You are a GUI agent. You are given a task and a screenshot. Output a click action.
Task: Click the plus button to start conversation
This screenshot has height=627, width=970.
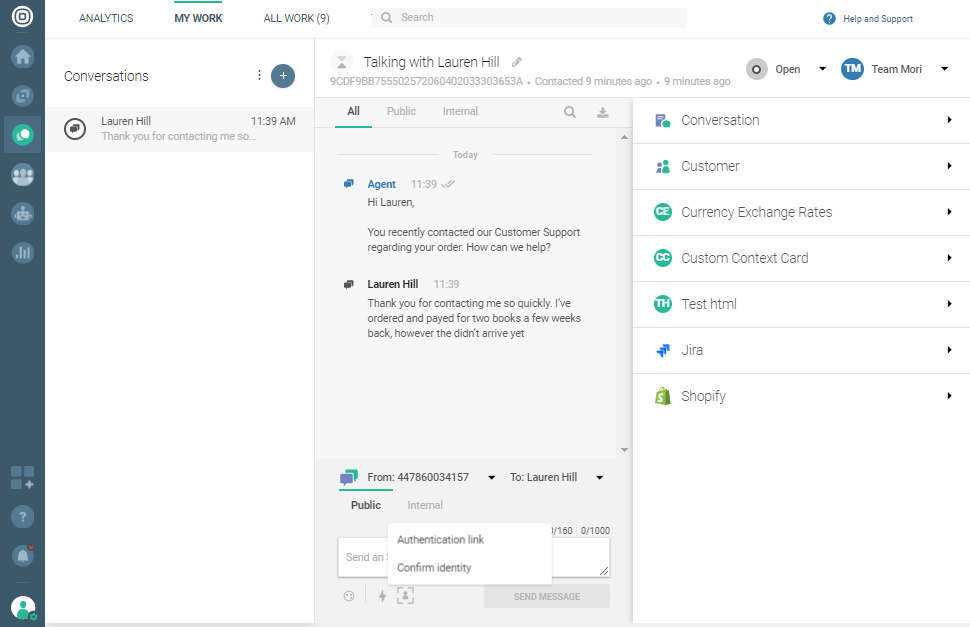283,76
